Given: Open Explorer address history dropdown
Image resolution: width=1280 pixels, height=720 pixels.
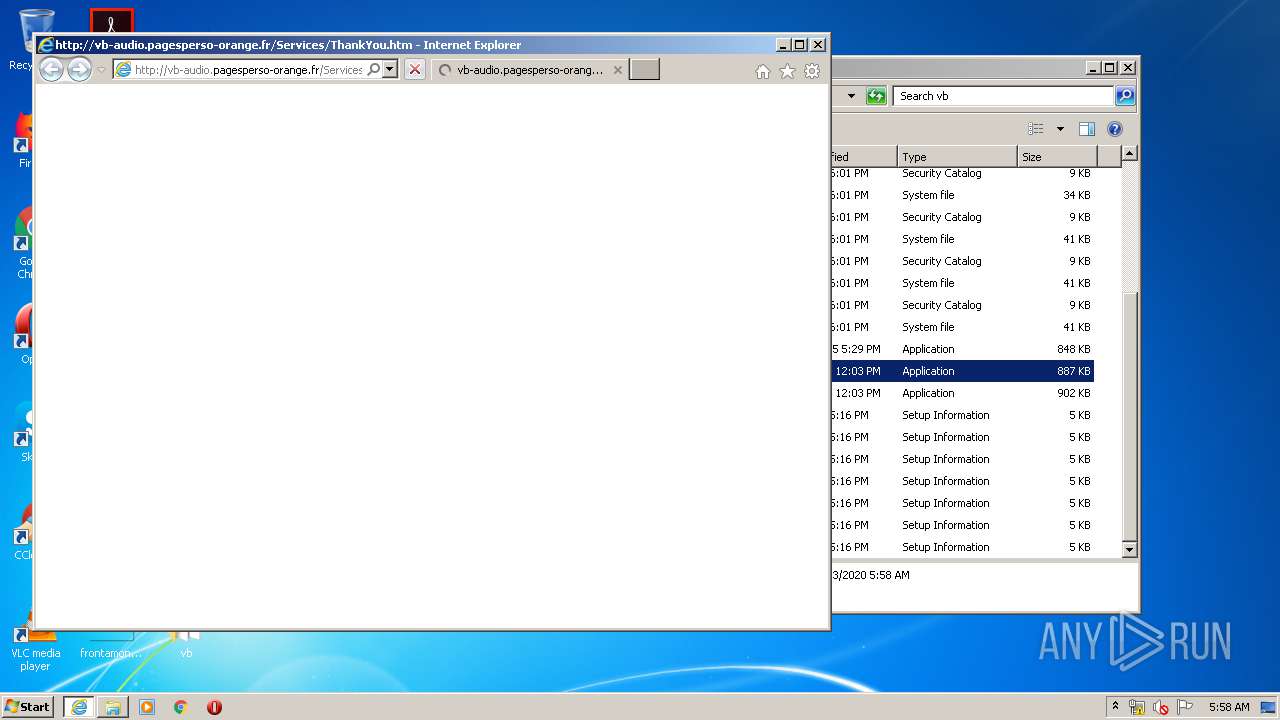Looking at the screenshot, I should (x=851, y=96).
